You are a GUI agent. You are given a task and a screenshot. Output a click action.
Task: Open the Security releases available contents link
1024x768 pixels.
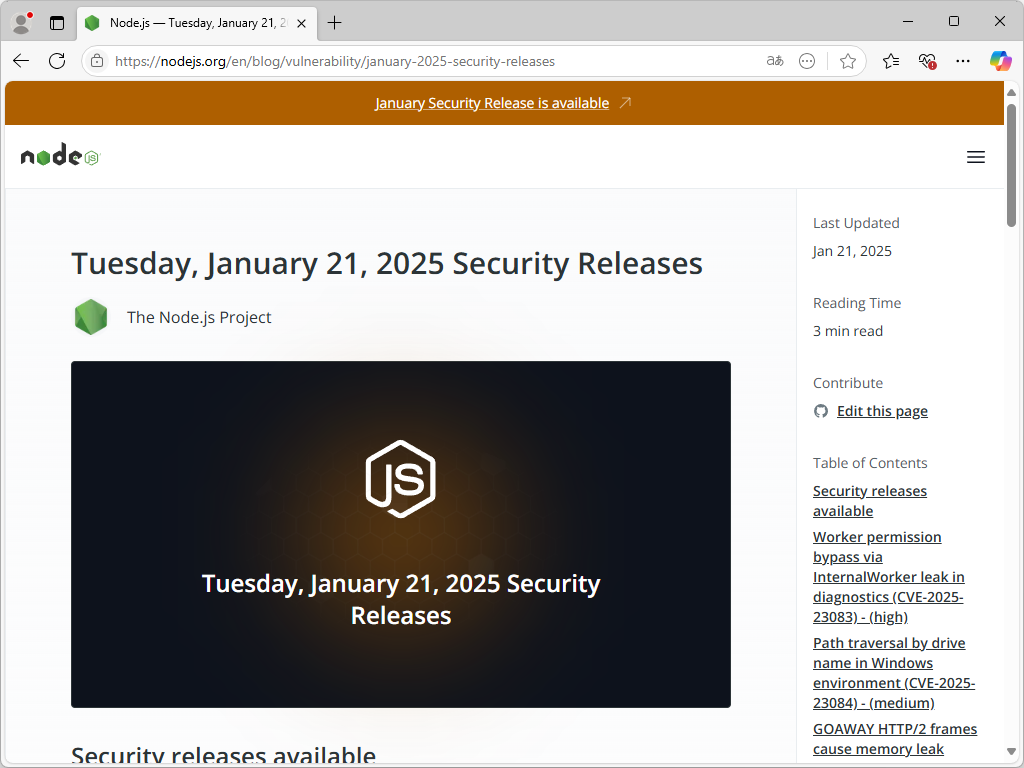coord(869,500)
